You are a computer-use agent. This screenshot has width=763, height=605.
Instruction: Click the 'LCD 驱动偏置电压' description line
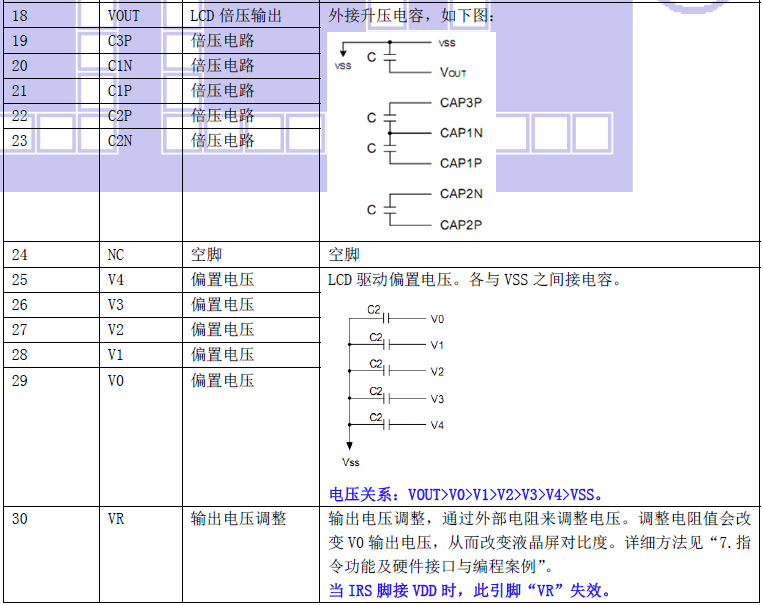[474, 280]
